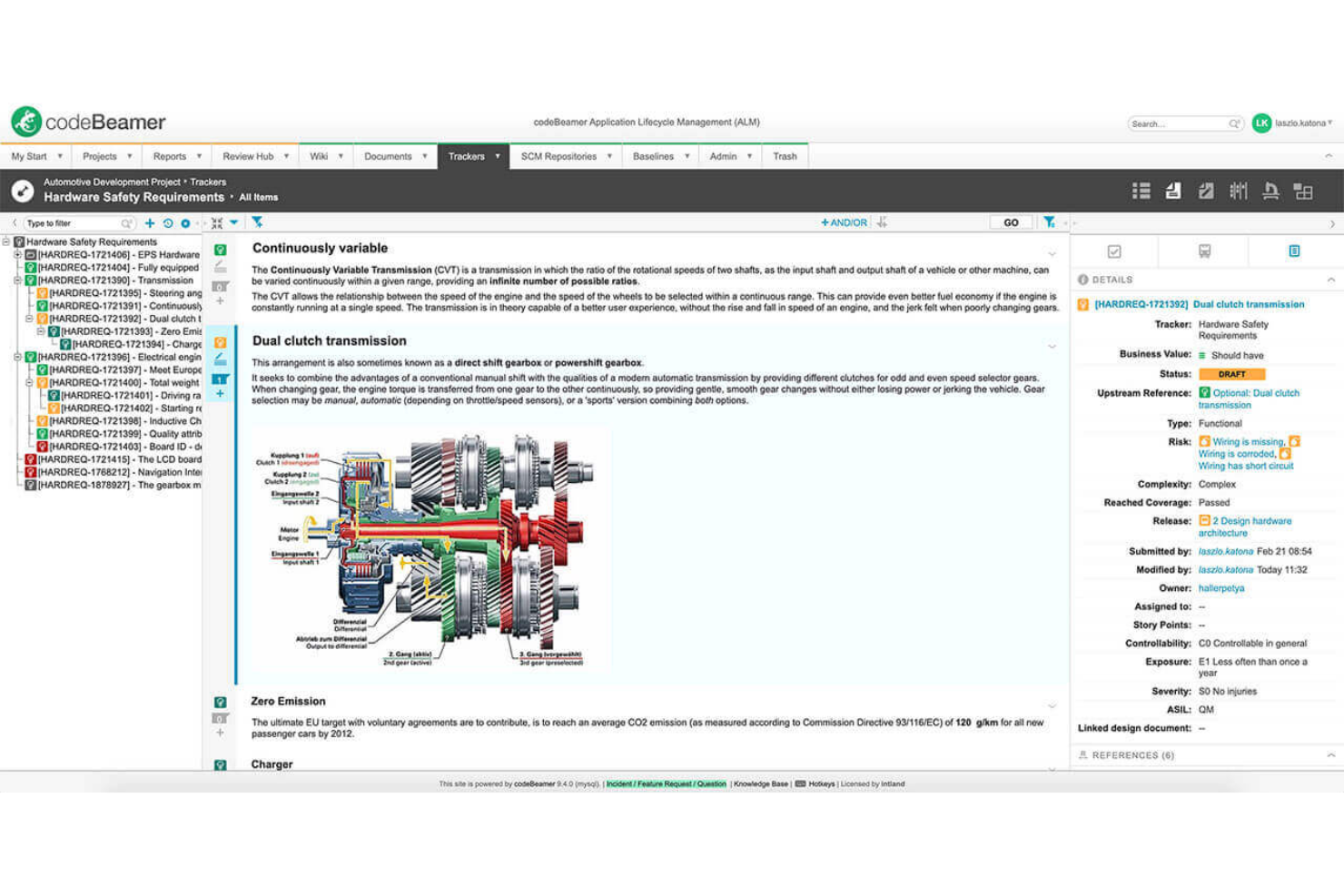Open document edit view icon

pyautogui.click(x=1206, y=191)
